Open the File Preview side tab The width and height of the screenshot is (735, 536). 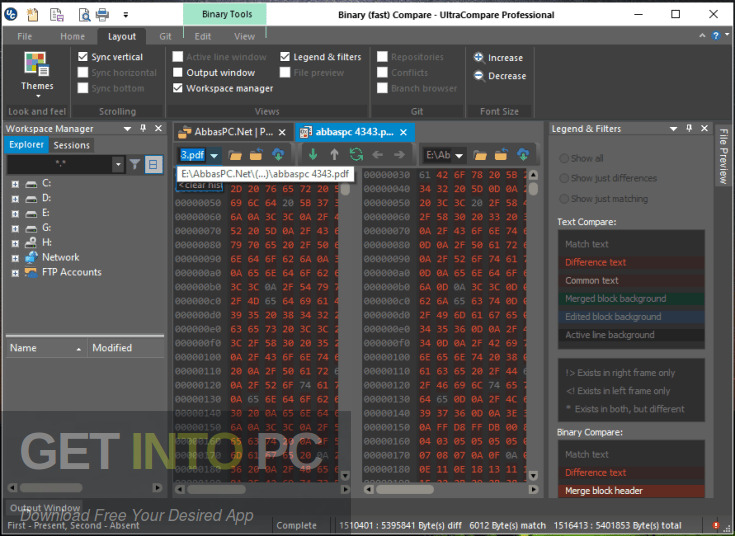click(x=724, y=155)
